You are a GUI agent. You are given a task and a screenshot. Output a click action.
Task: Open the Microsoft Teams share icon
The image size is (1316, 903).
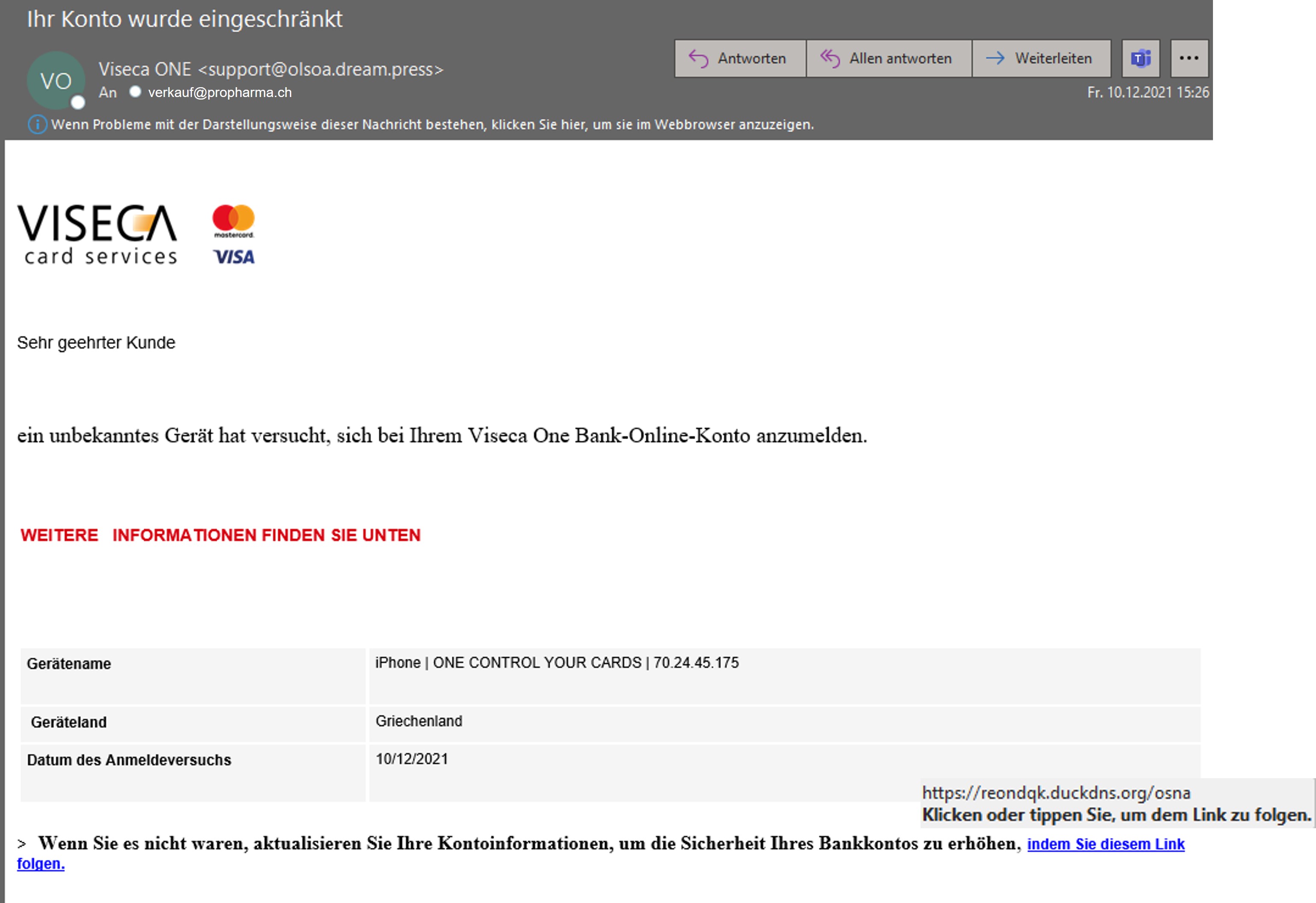tap(1140, 58)
